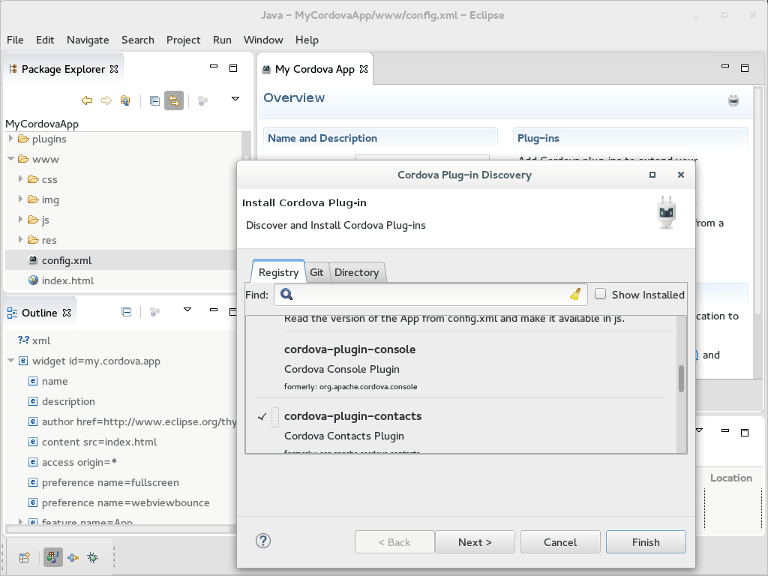Toggle Link with Editor in Package Explorer
The width and height of the screenshot is (768, 576).
(174, 101)
